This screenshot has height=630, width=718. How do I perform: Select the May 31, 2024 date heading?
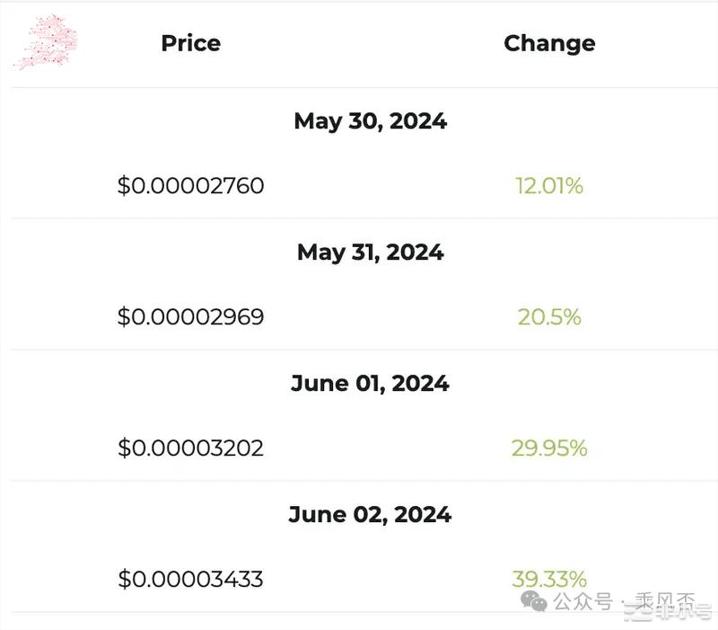click(370, 253)
